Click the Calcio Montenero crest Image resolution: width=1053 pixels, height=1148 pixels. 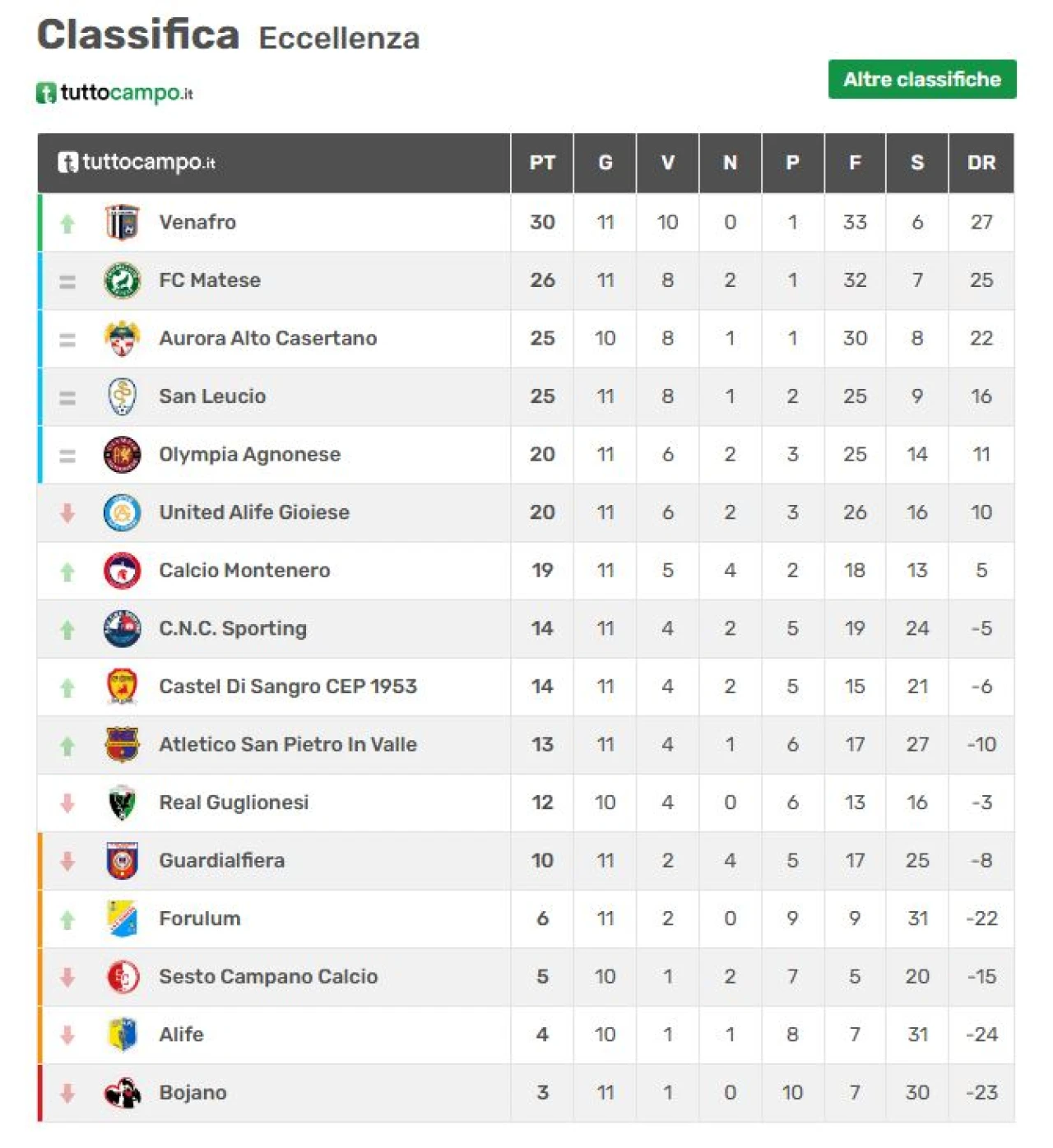coord(122,571)
